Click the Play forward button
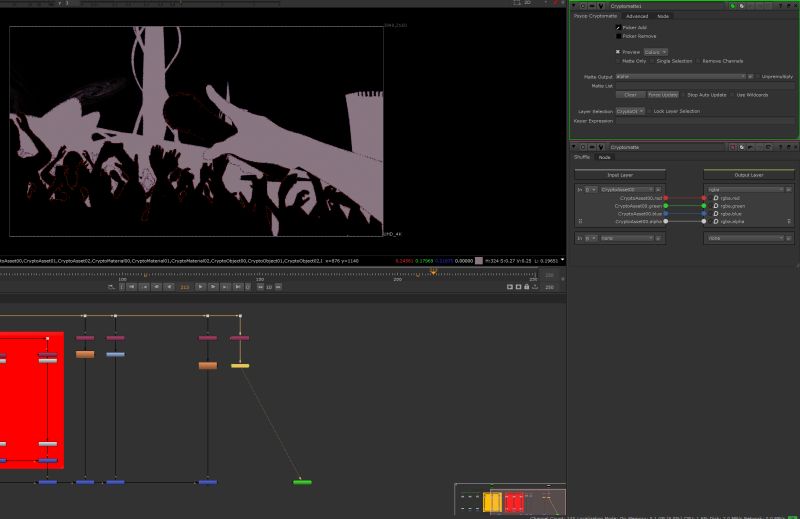 [x=201, y=287]
